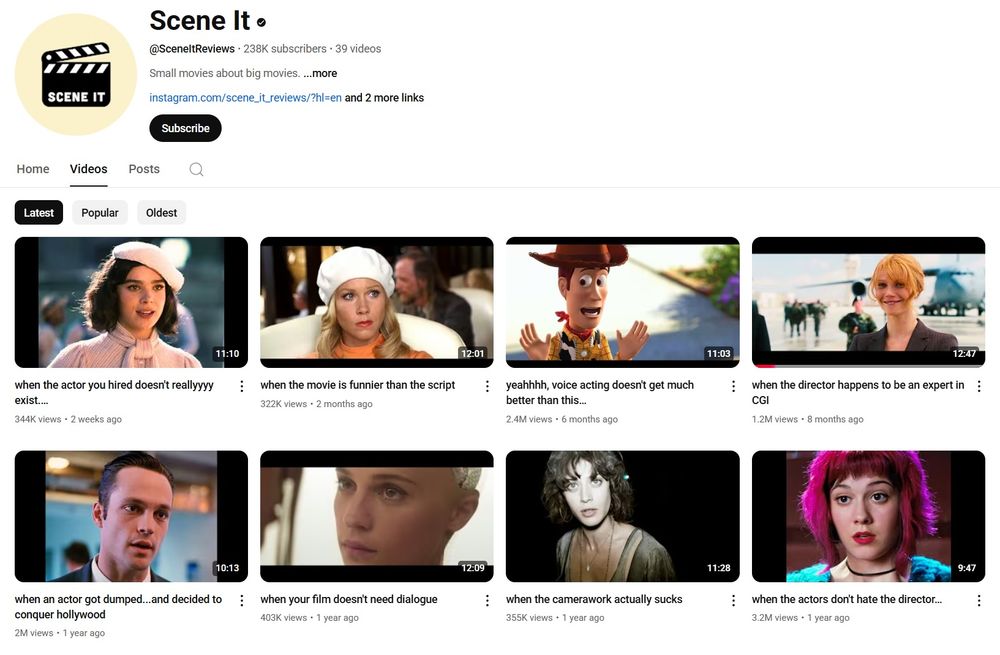The width and height of the screenshot is (1000, 655).
Task: Click the 'Scene It' channel name heading
Action: point(200,21)
